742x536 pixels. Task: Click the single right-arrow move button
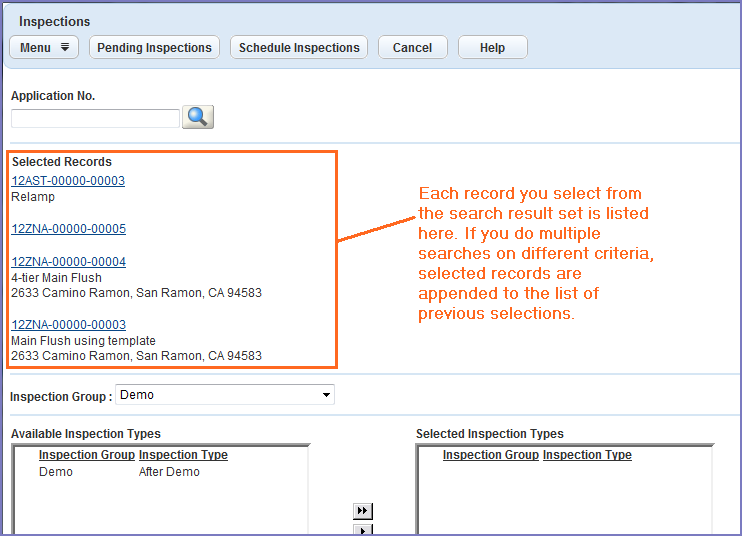pos(363,530)
